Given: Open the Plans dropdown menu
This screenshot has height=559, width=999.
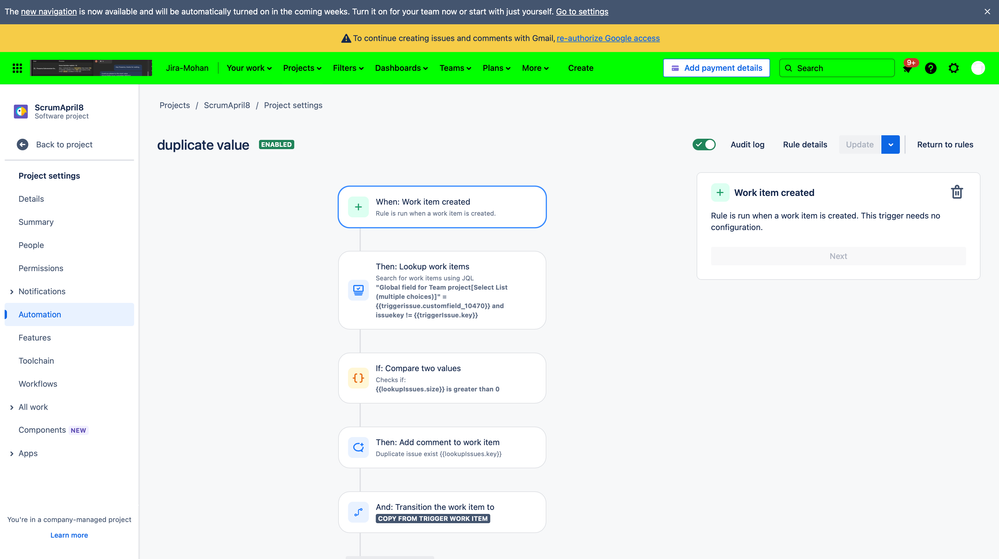Looking at the screenshot, I should coord(496,68).
